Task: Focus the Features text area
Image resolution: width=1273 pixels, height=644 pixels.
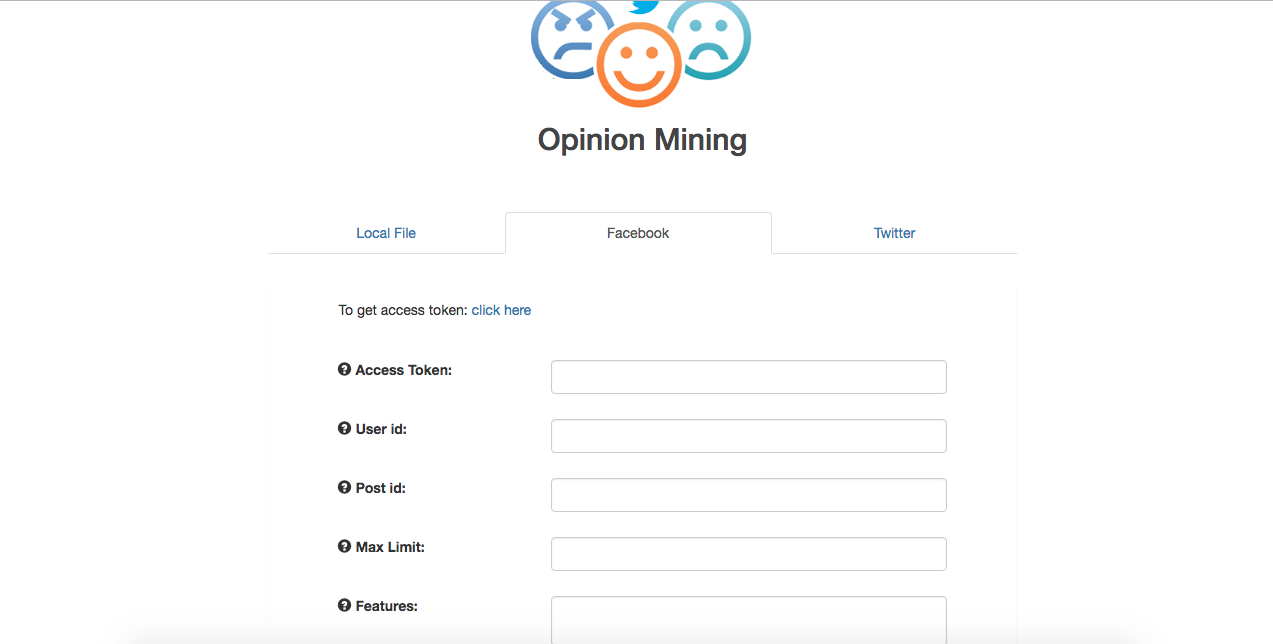Action: [x=748, y=620]
